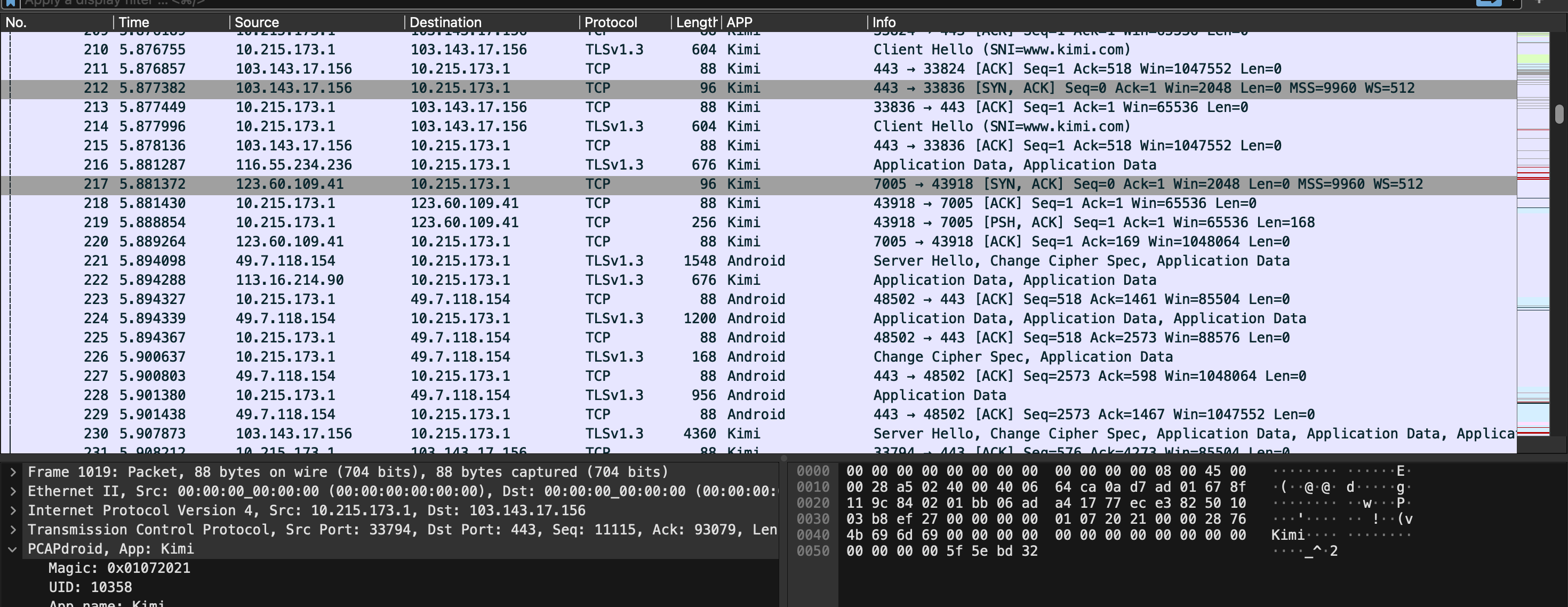Expand the Ethernet II tree node
The image size is (1568, 607).
click(13, 491)
